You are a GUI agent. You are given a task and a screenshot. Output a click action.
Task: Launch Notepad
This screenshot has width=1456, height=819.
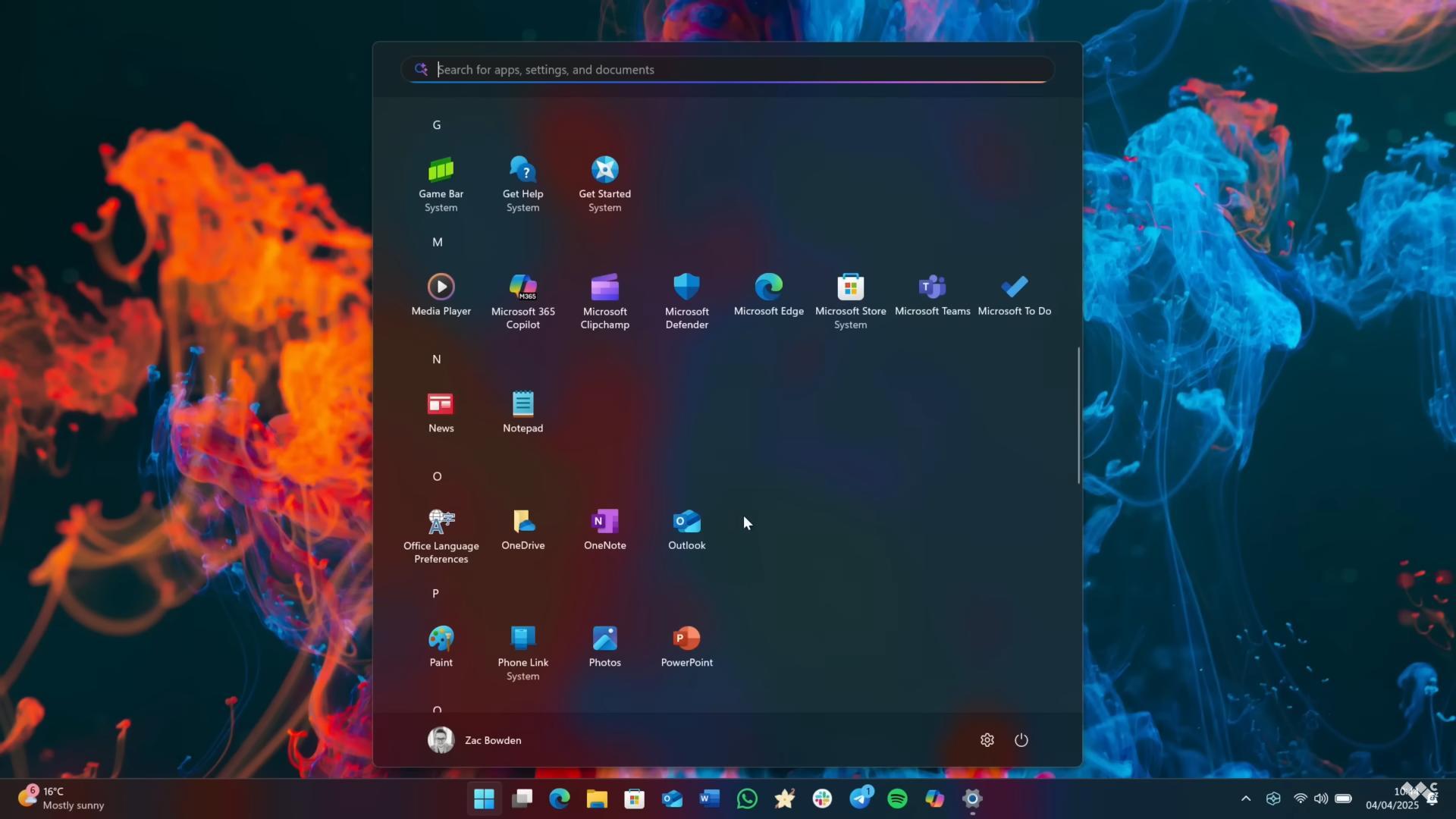pos(522,413)
